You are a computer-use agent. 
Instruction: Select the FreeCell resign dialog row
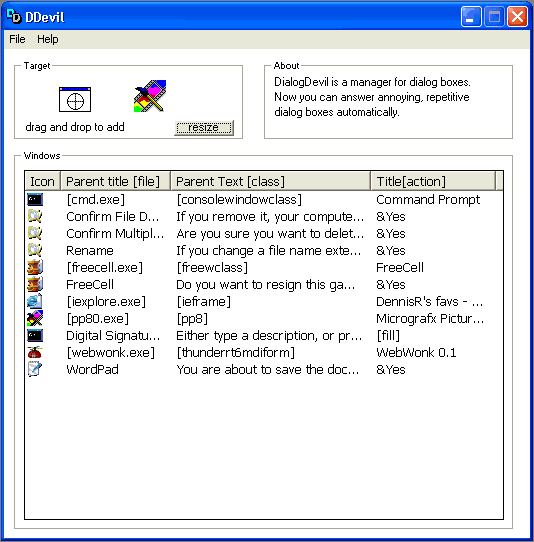(264, 284)
